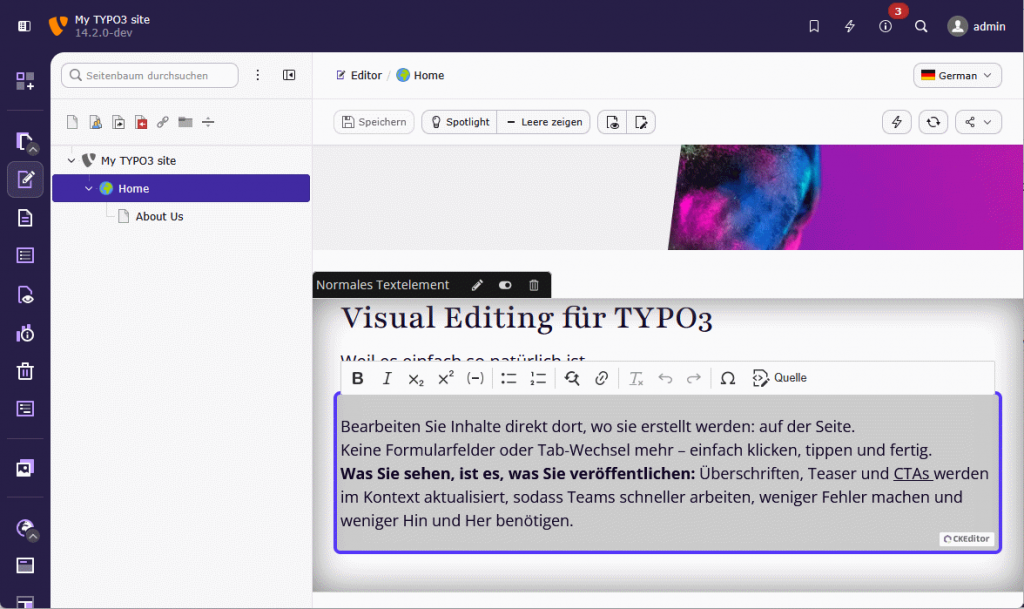
Task: Remove formatting with the Tx icon
Action: (x=636, y=377)
